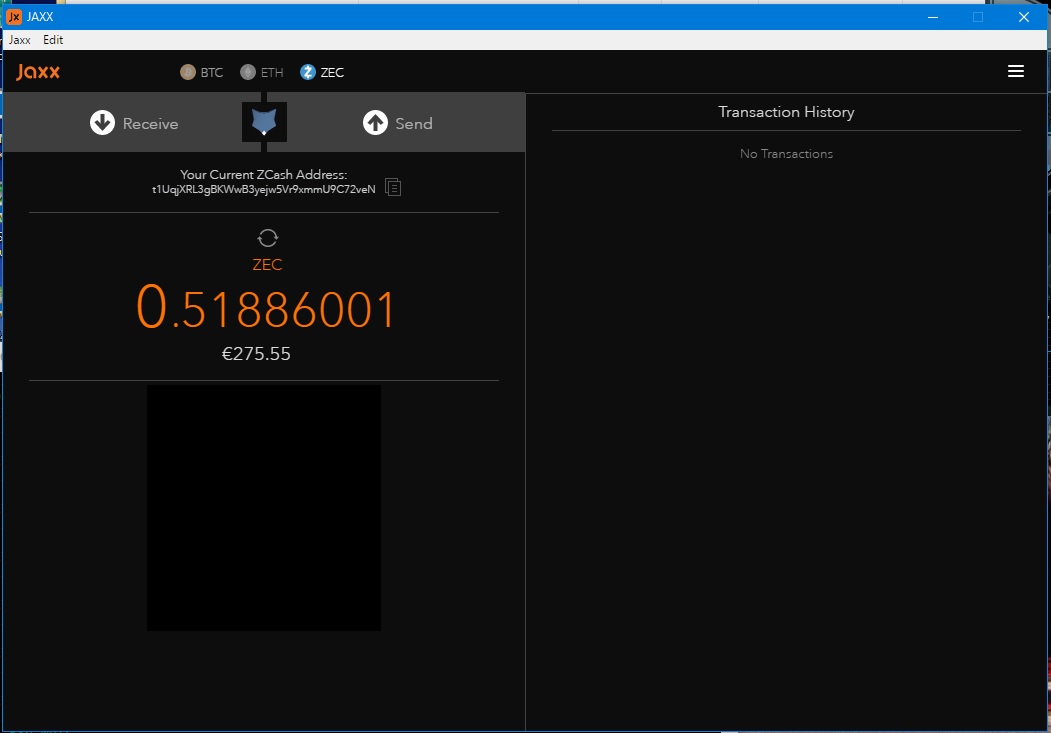Click the ZCash address text
Image resolution: width=1051 pixels, height=733 pixels.
click(263, 190)
